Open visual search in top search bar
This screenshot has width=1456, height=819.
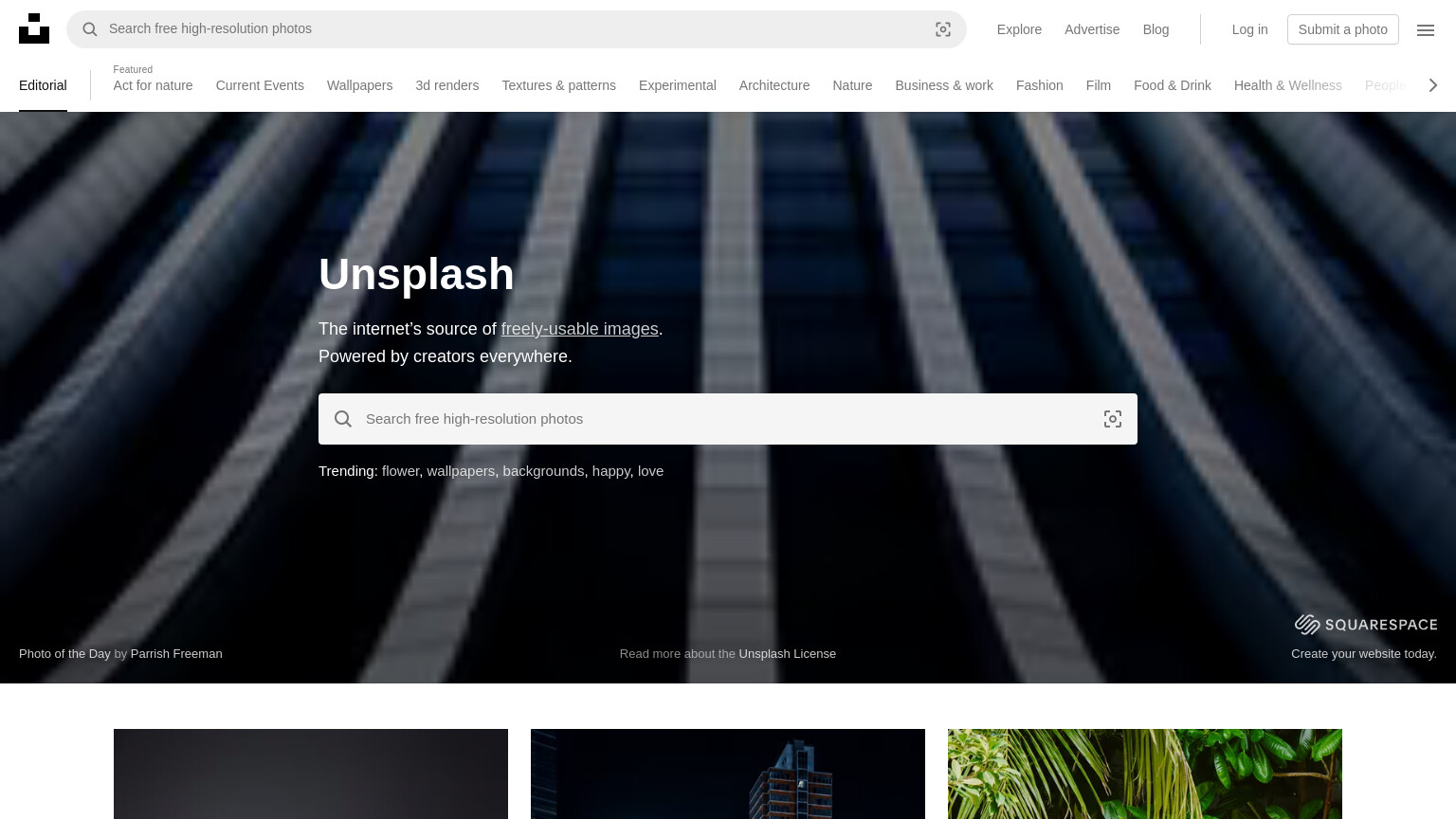tap(943, 29)
